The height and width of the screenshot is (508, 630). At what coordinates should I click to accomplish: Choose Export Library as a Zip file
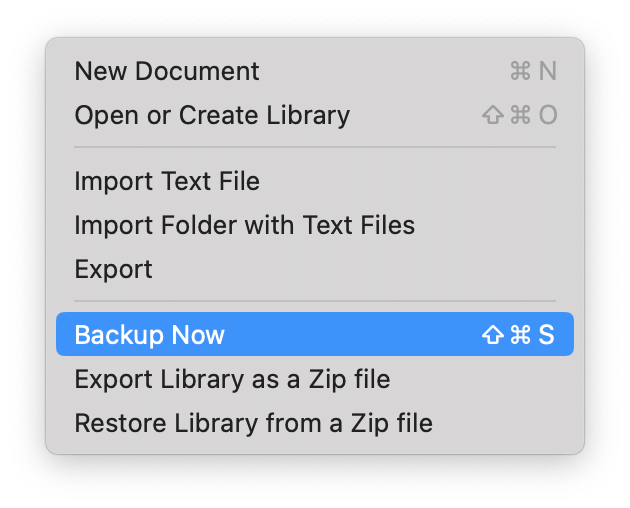point(315,379)
